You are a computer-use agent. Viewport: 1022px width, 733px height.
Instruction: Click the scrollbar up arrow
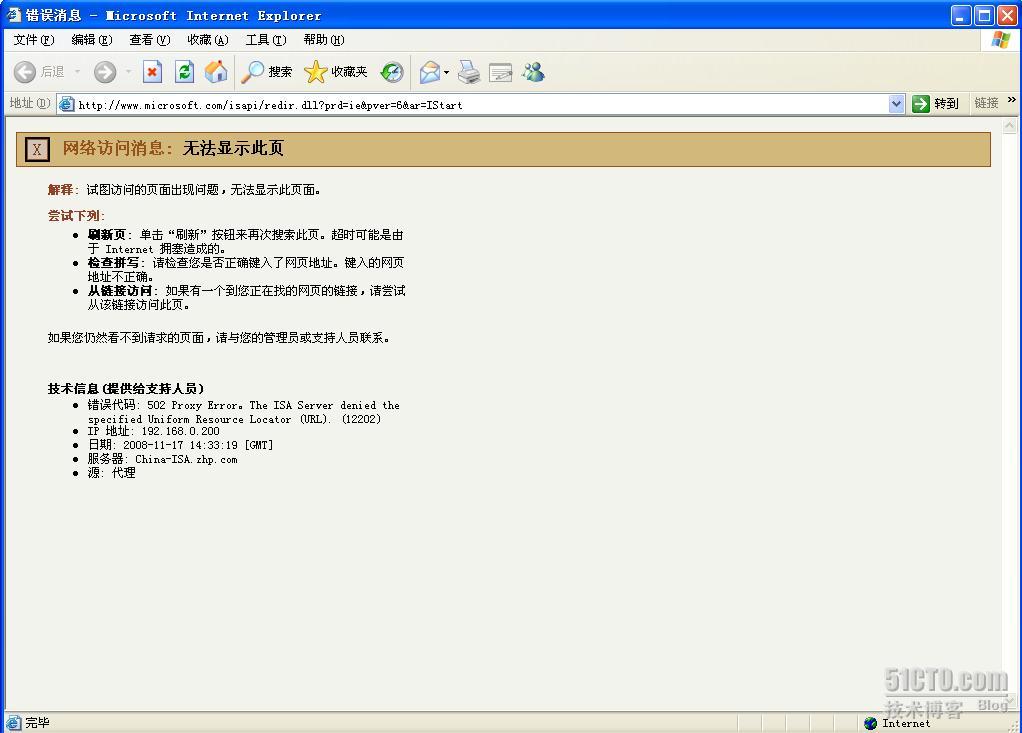(x=1010, y=126)
